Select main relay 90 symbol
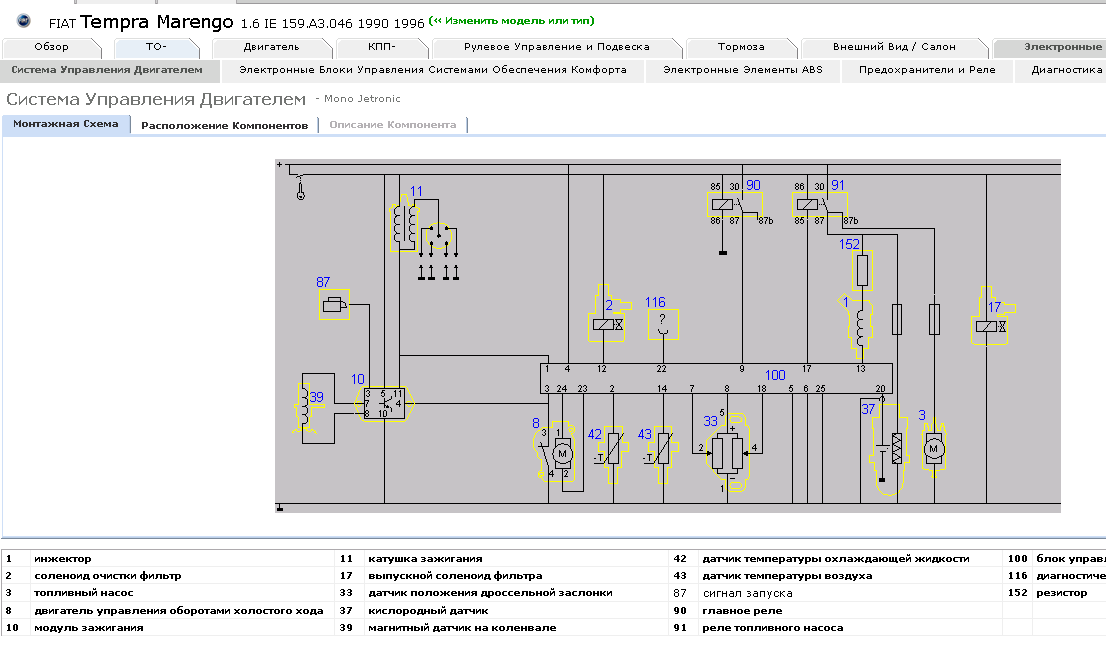Viewport: 1106px width, 649px height. coord(734,205)
